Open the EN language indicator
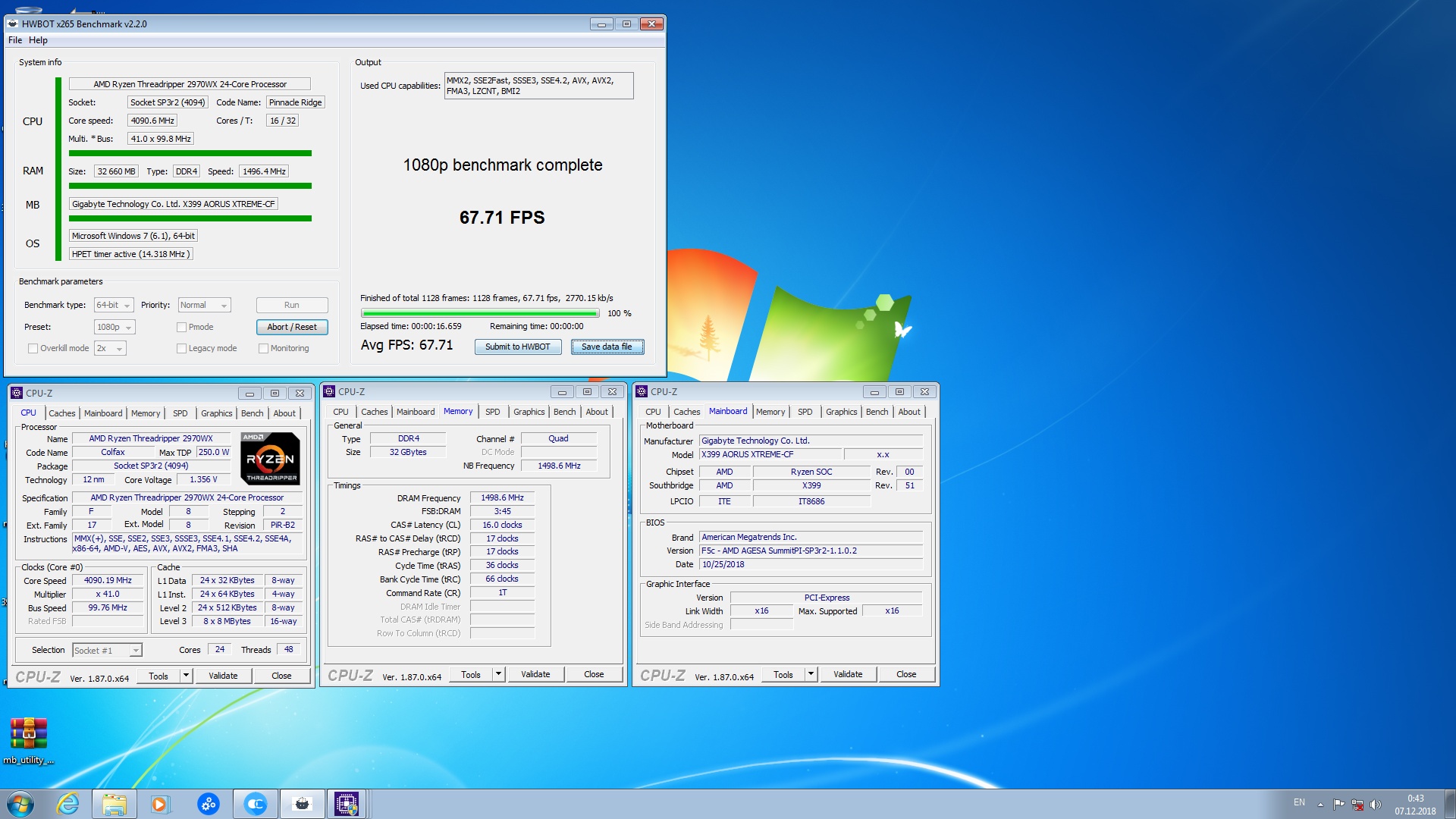This screenshot has height=819, width=1456. click(x=1299, y=802)
